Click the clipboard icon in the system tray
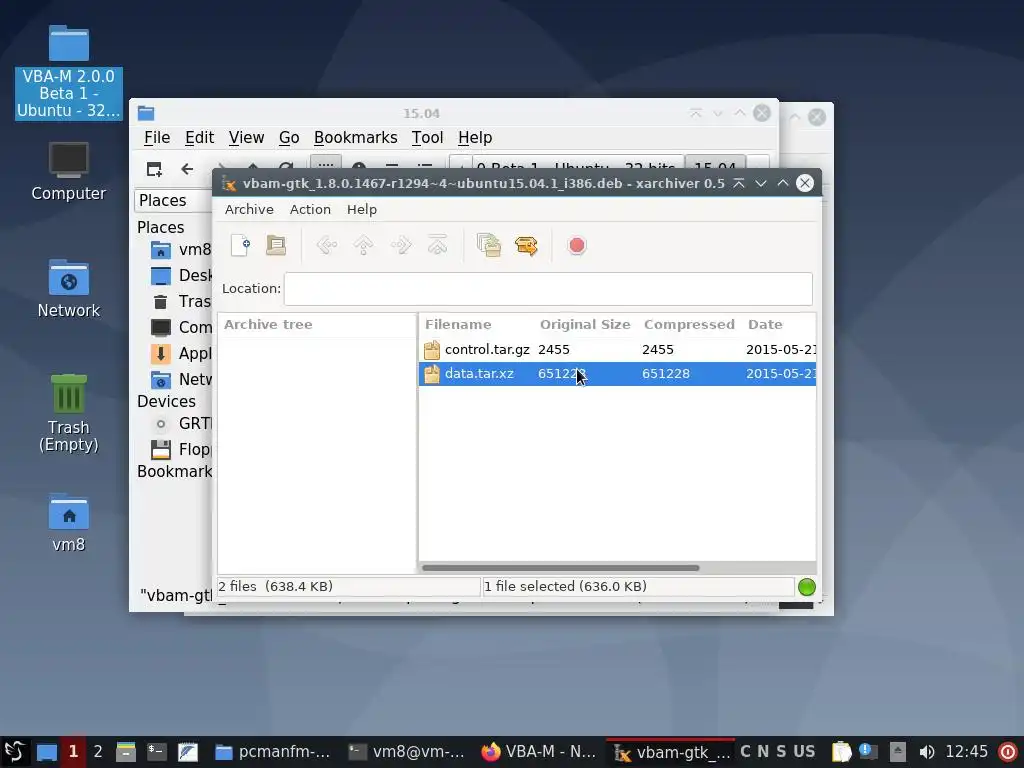Viewport: 1024px width, 768px height. coord(841,752)
